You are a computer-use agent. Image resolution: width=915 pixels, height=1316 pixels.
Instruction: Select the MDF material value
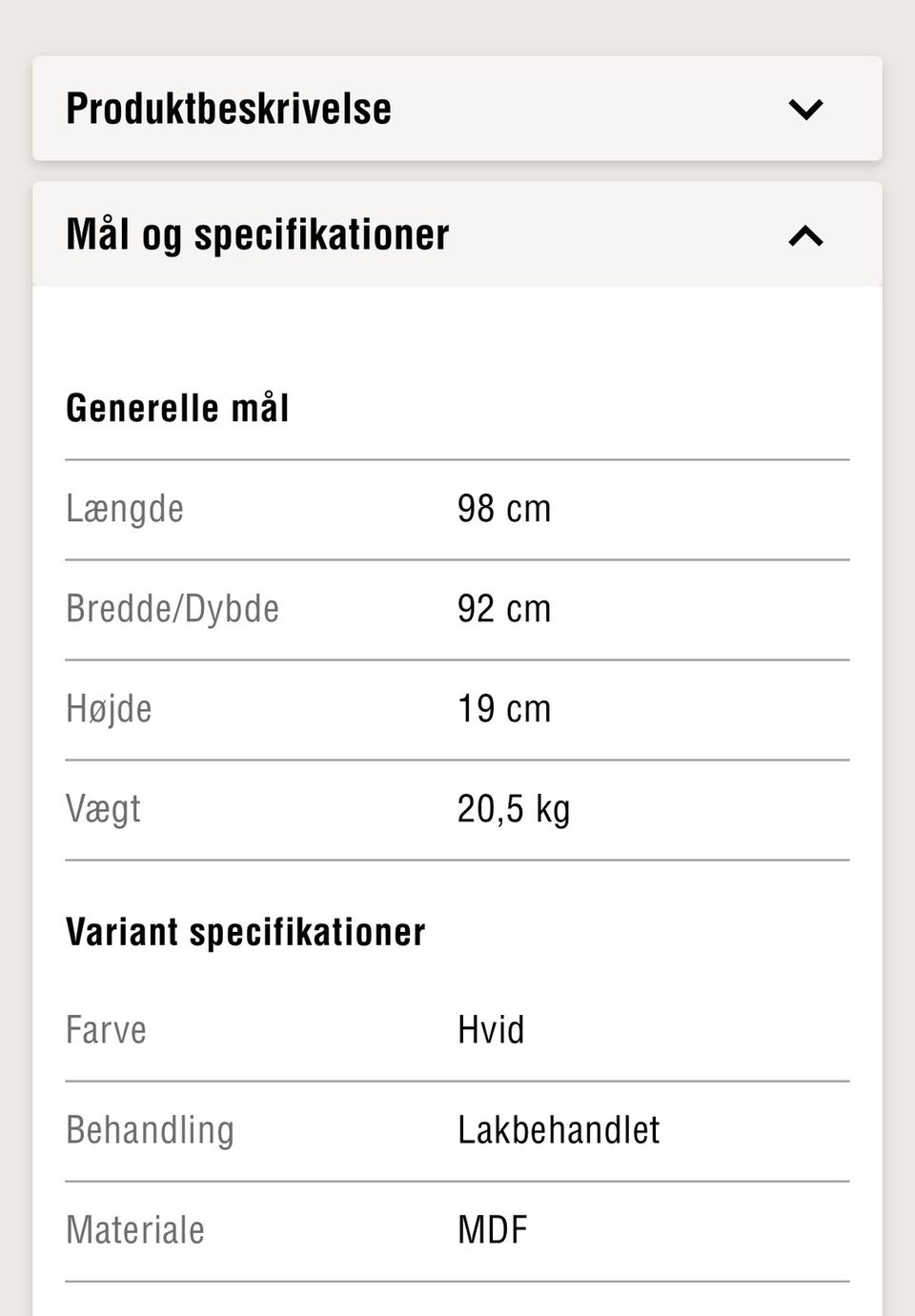493,1230
